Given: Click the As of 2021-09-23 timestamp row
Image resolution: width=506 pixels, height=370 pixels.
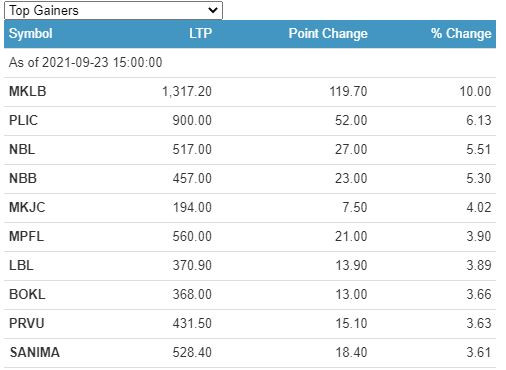Looking at the screenshot, I should click(x=250, y=63).
